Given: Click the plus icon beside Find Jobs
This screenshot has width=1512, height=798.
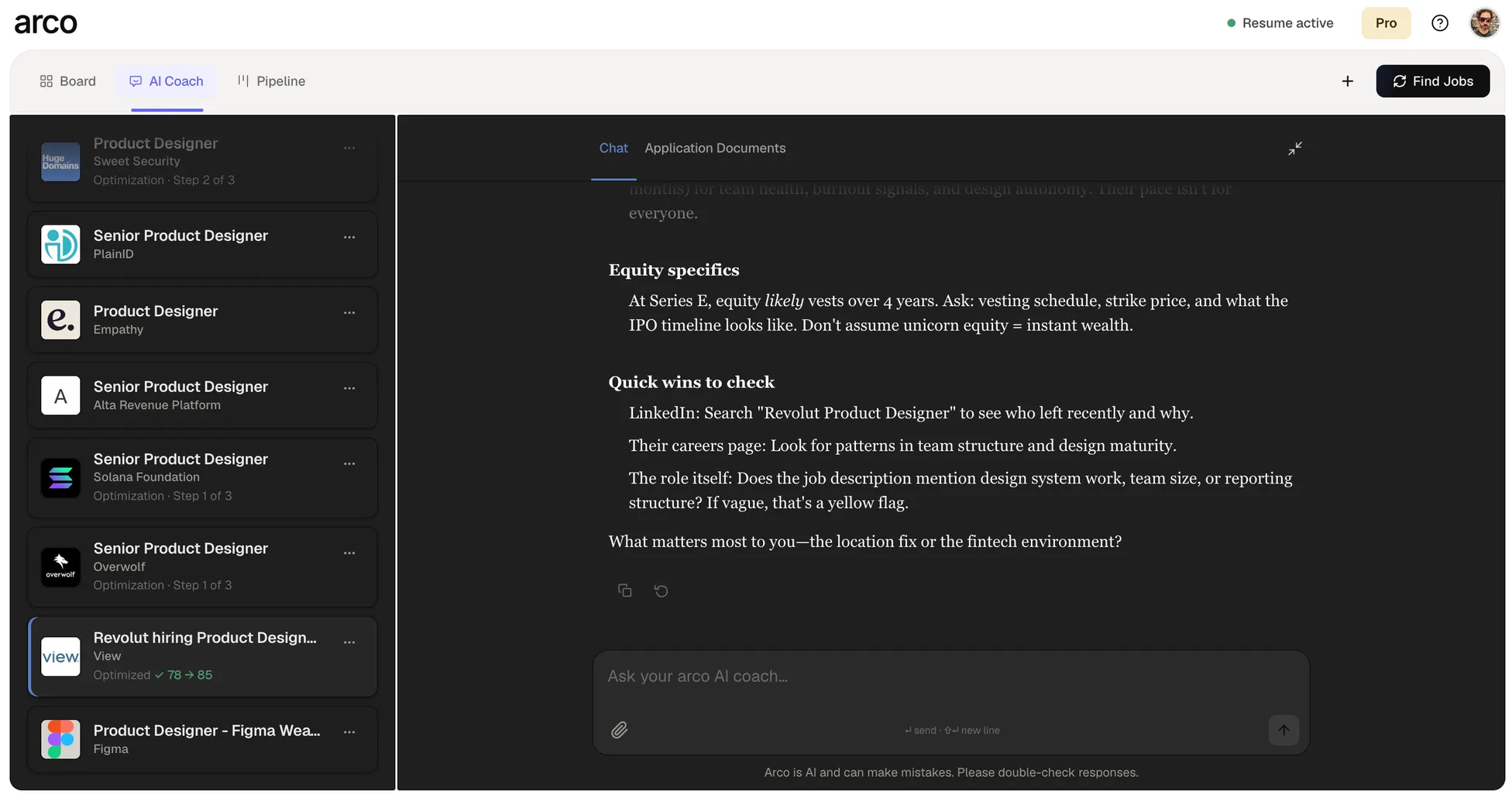Looking at the screenshot, I should pos(1347,81).
